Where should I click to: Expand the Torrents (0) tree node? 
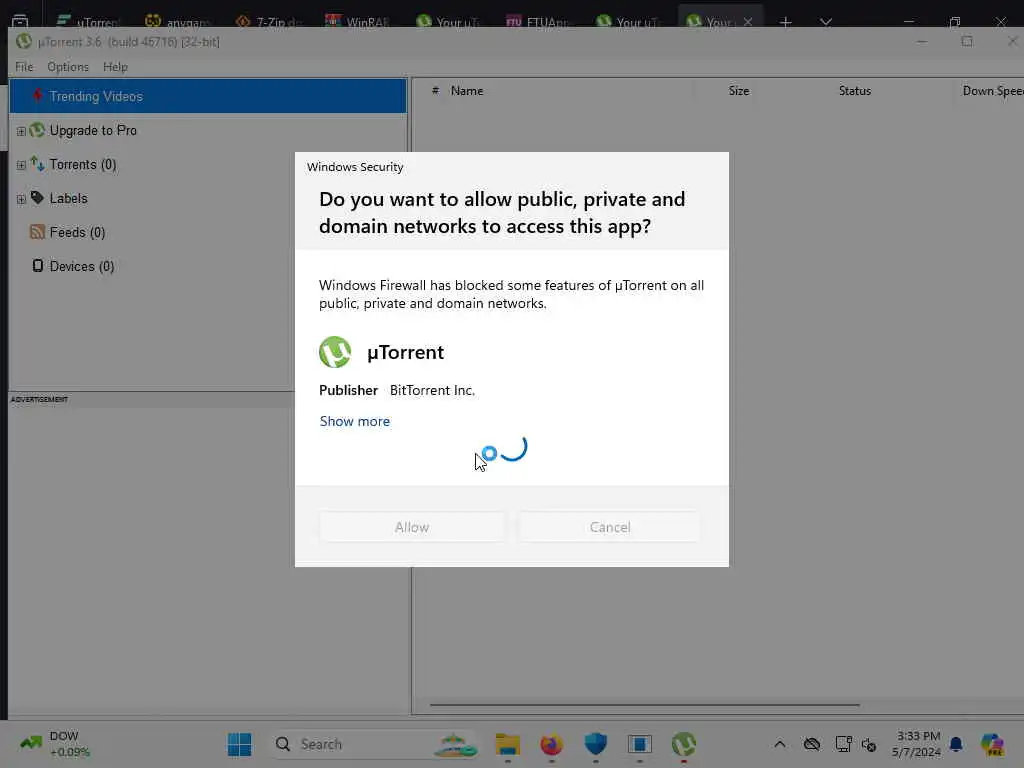pos(21,165)
